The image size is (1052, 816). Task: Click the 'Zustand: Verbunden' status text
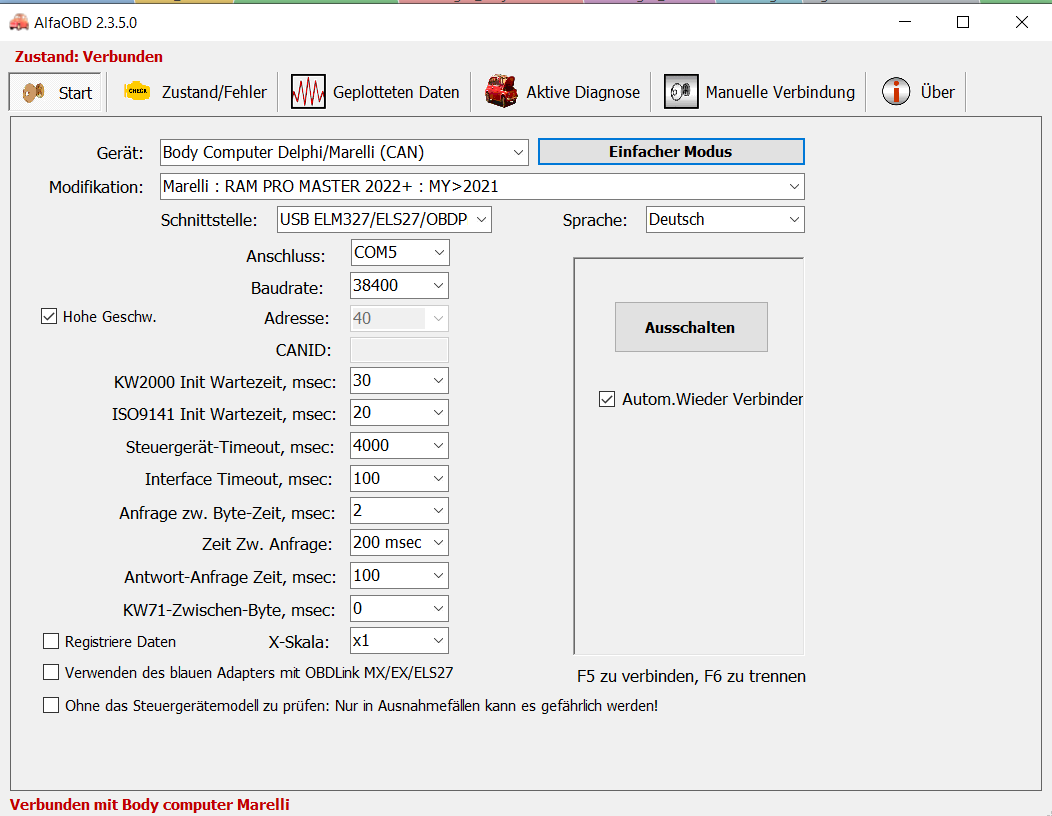(89, 56)
